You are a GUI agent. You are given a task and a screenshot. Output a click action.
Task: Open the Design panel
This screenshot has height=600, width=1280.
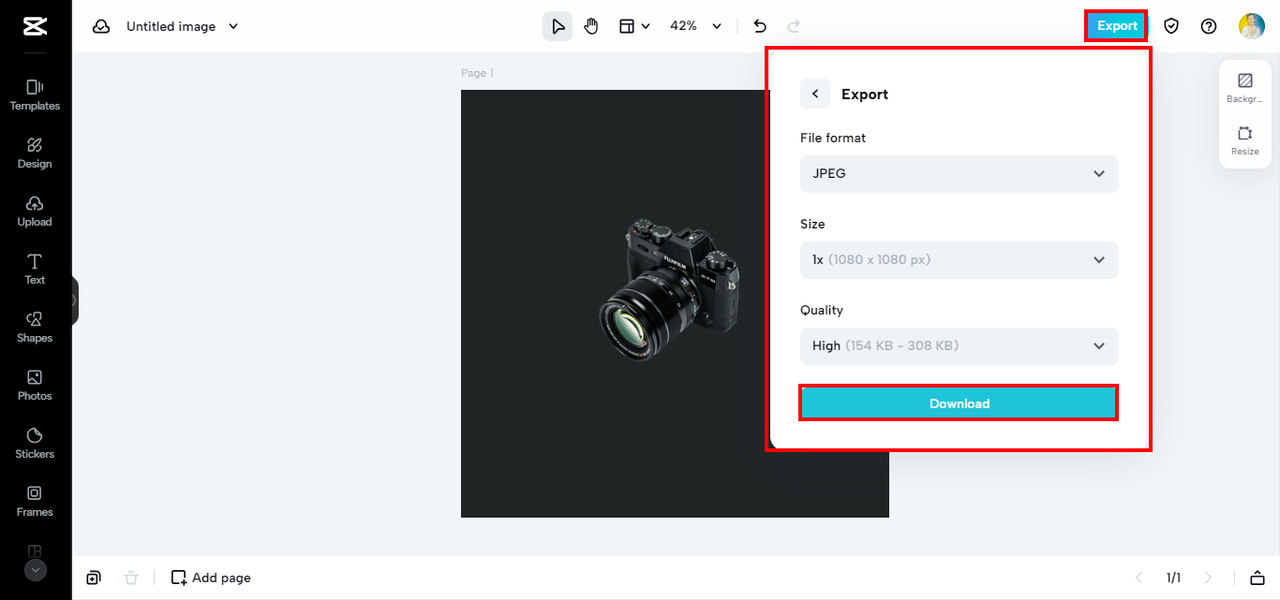(x=35, y=153)
